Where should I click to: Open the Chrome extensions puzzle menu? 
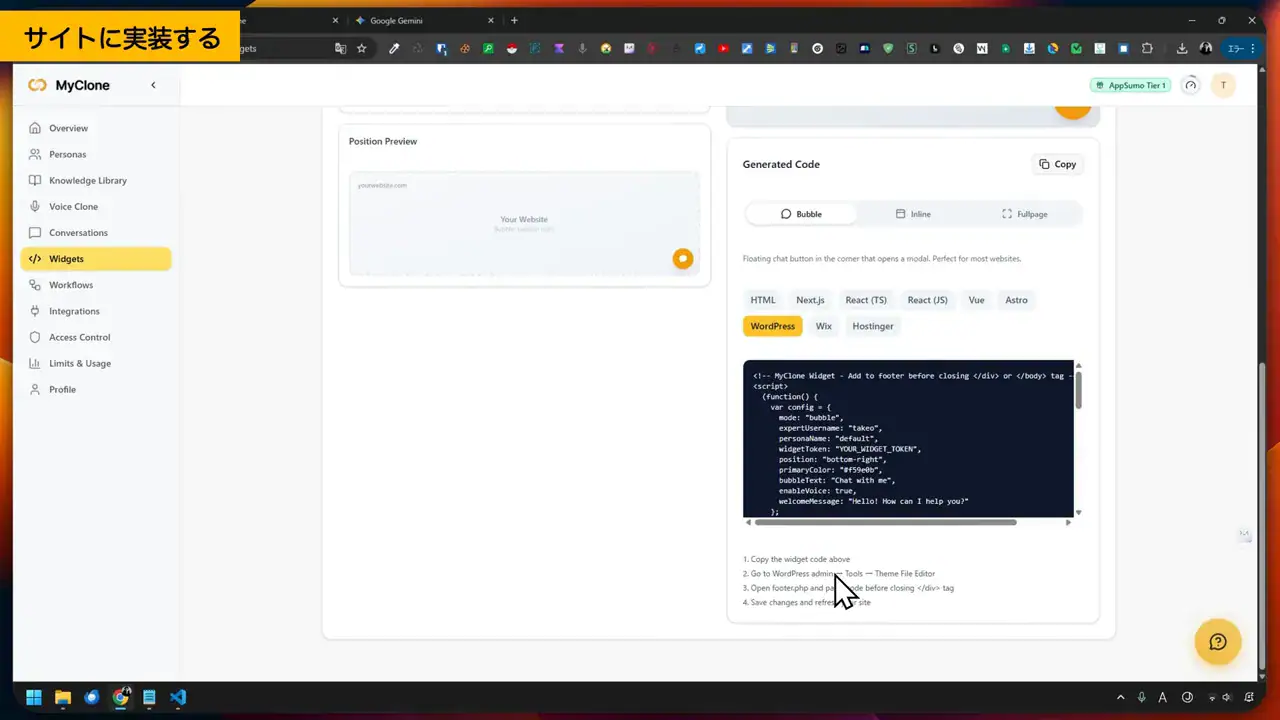tap(1147, 48)
